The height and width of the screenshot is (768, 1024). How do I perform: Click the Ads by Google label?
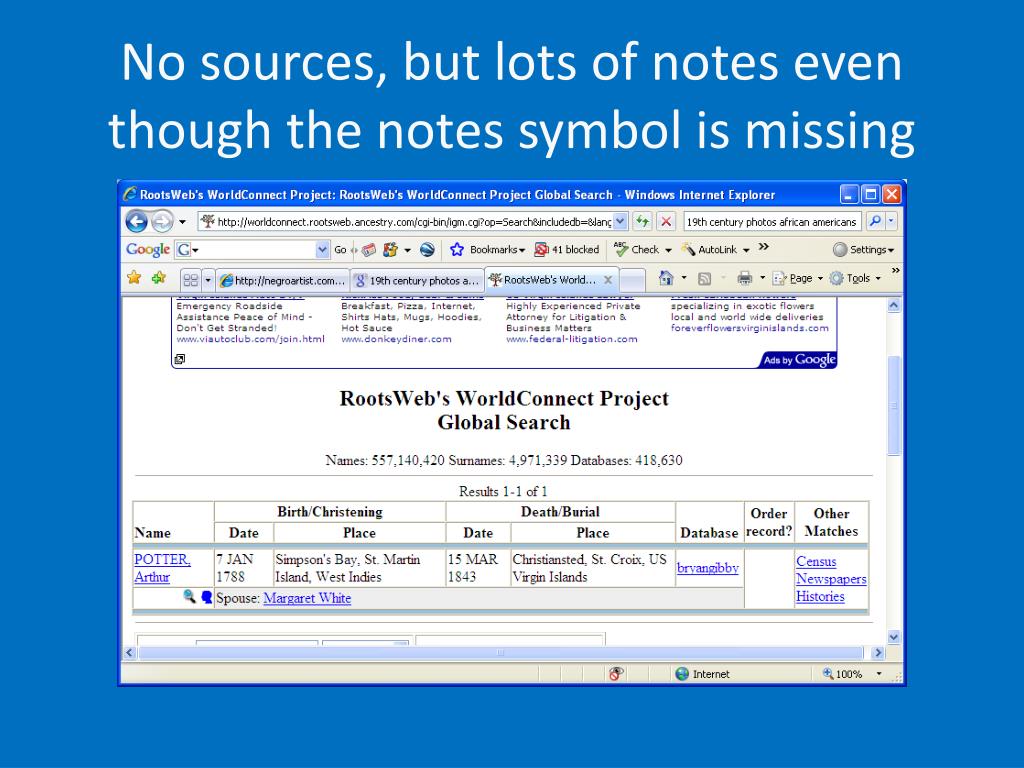799,360
